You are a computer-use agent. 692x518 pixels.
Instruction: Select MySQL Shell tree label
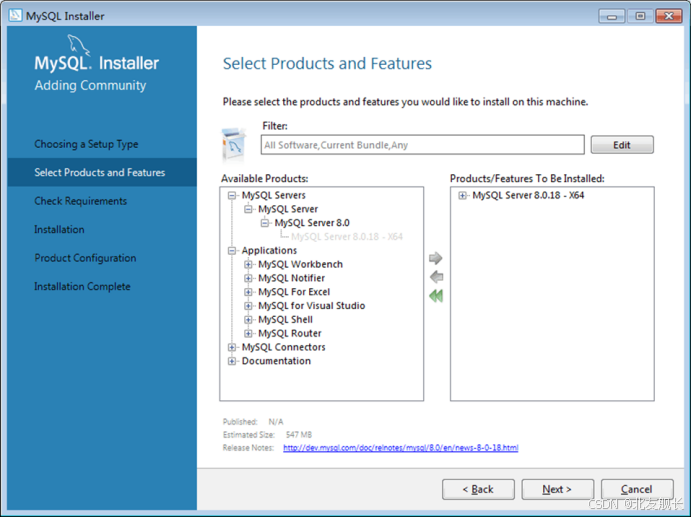point(286,319)
